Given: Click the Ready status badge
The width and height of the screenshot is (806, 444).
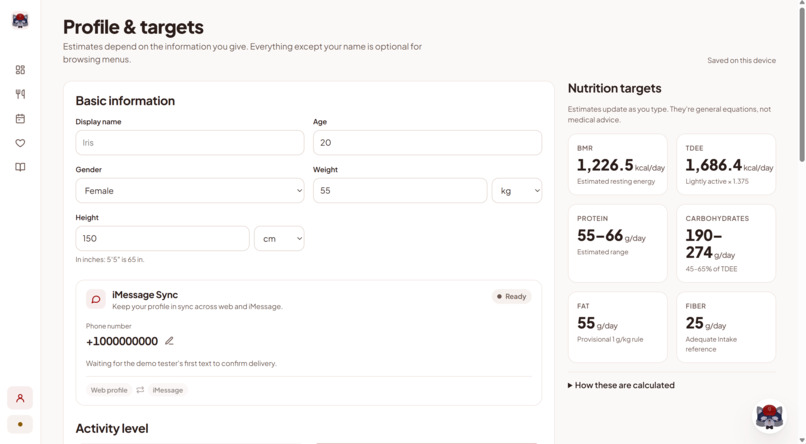Looking at the screenshot, I should tap(511, 297).
